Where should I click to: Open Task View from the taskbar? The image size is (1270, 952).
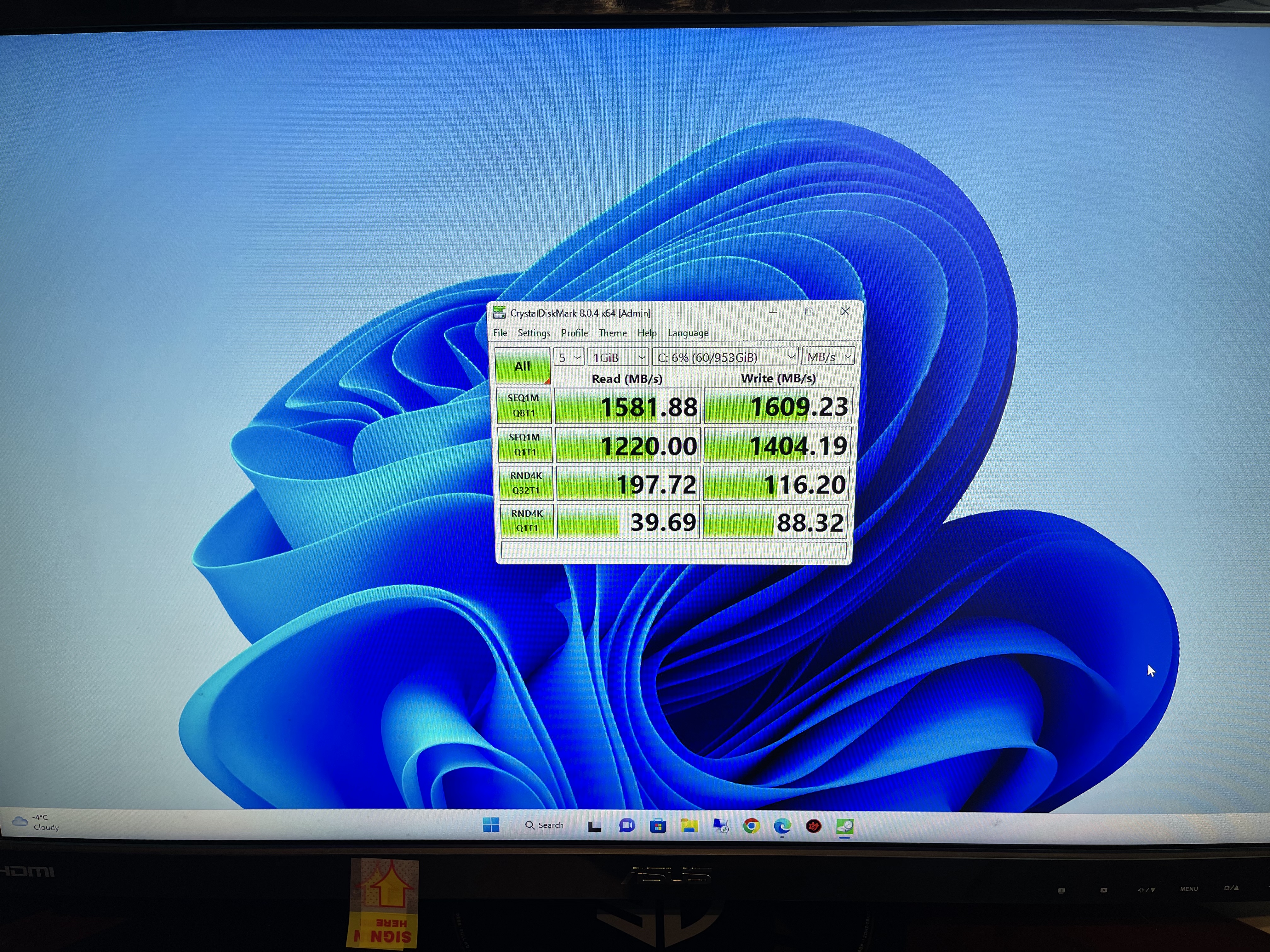click(x=595, y=826)
